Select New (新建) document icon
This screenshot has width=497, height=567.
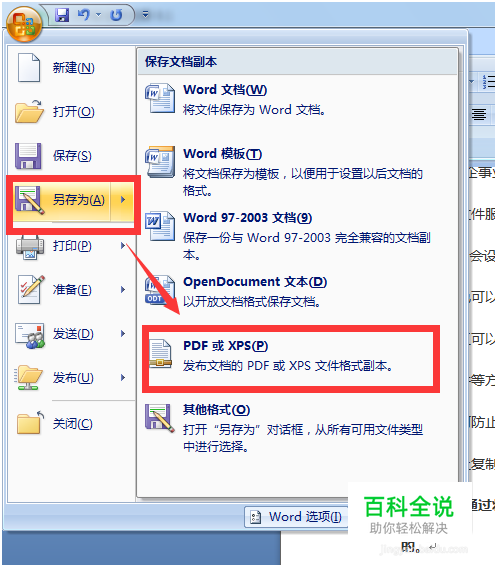29,67
